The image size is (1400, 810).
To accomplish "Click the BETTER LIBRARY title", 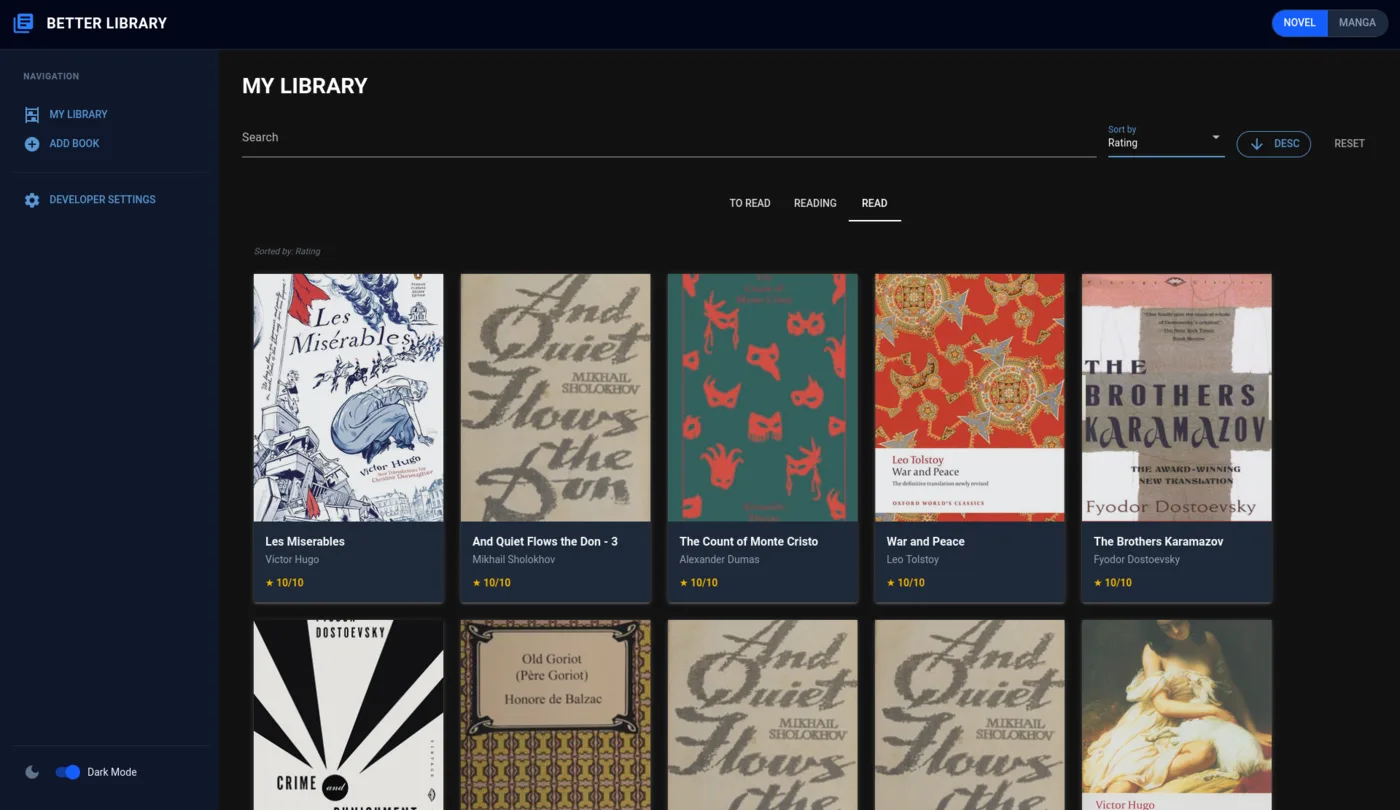I will coord(107,23).
